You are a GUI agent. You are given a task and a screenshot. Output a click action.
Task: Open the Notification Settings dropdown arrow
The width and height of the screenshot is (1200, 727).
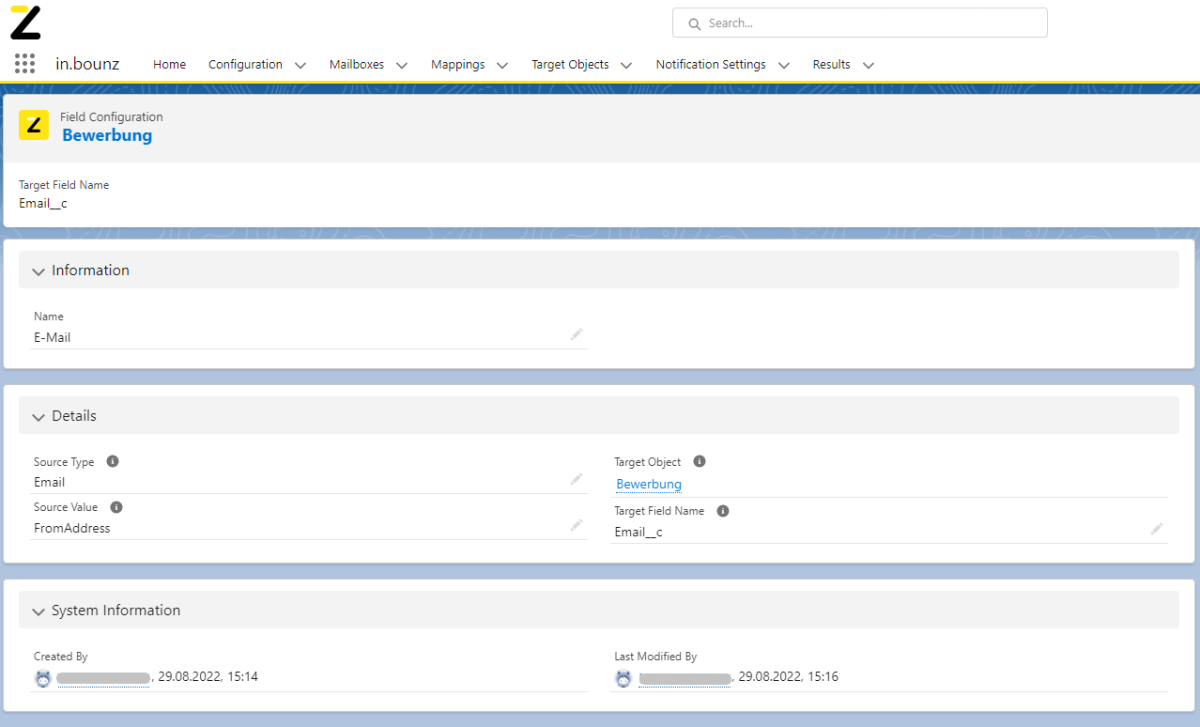tap(784, 65)
